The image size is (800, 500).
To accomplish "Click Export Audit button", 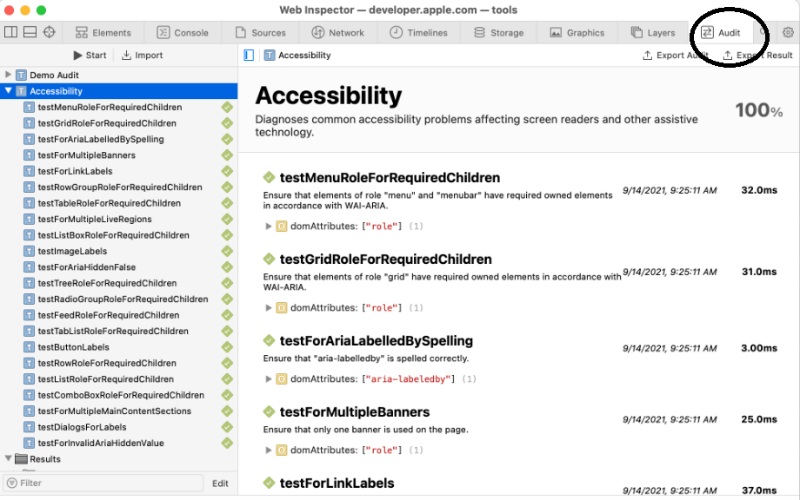I will coord(676,55).
